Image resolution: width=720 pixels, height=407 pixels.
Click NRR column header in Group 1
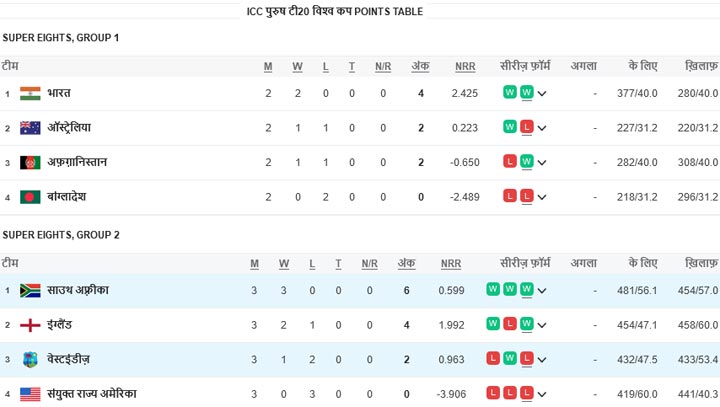465,67
